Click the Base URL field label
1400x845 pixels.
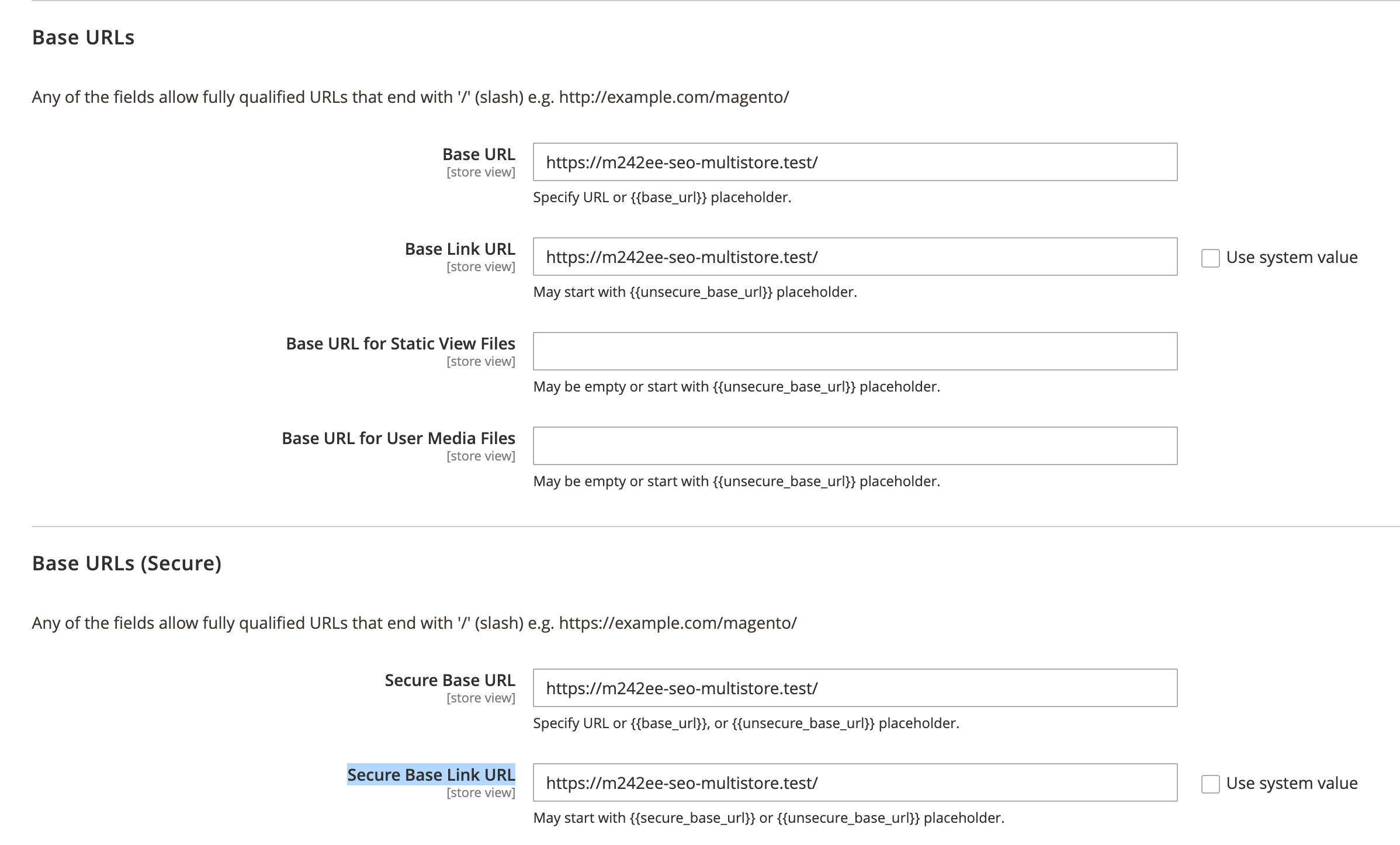click(479, 154)
